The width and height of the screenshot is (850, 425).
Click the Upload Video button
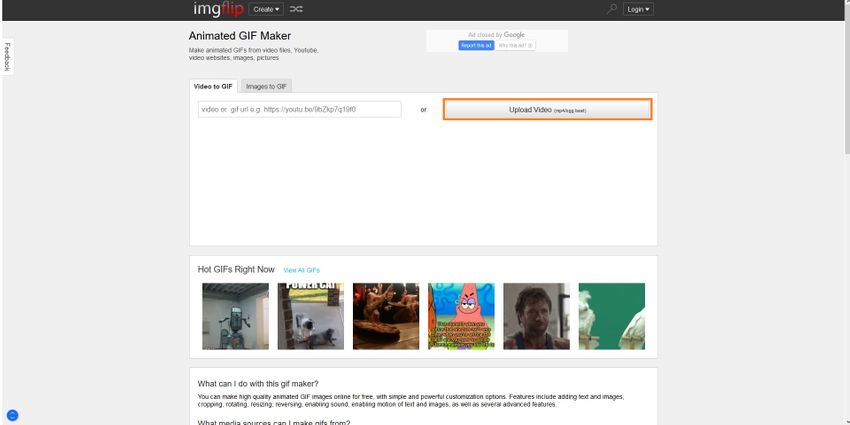[x=548, y=110]
